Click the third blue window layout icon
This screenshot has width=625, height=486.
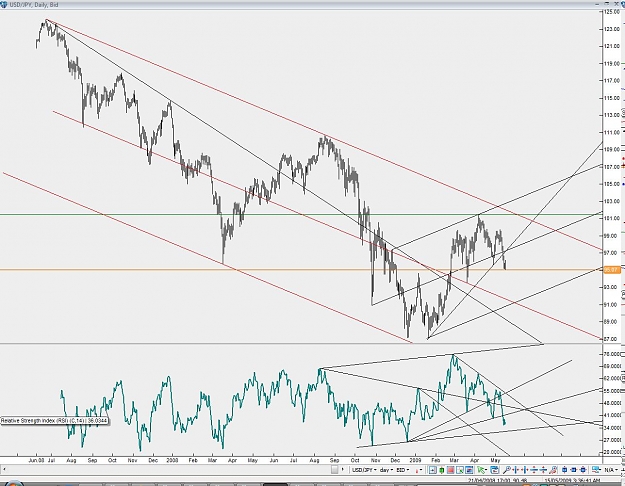pos(583,470)
